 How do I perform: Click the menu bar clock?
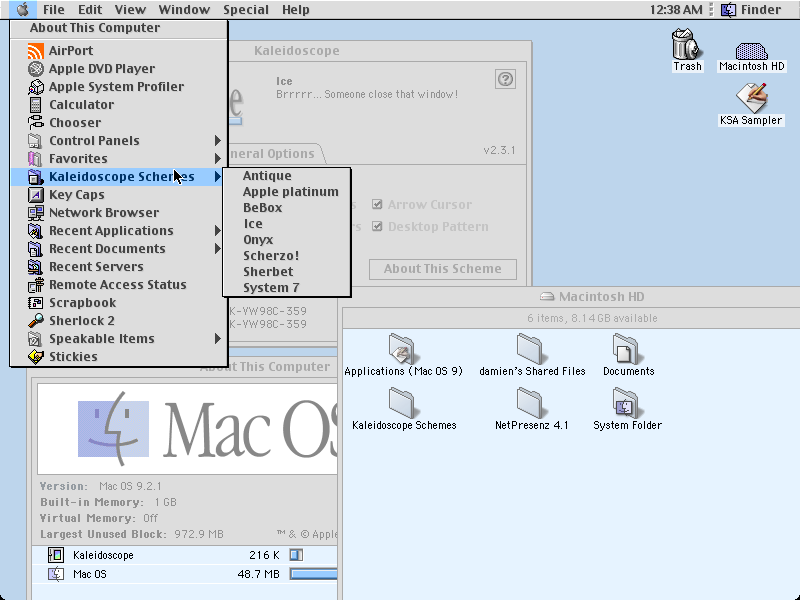(x=676, y=10)
